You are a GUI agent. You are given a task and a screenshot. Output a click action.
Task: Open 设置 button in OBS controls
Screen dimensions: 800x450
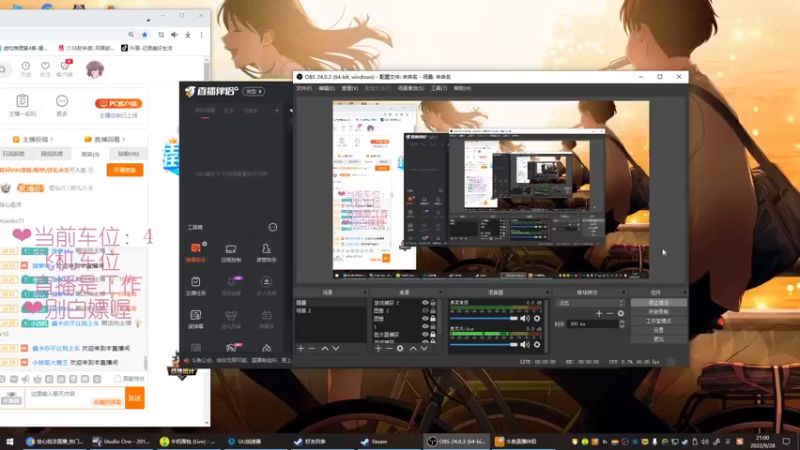tap(659, 330)
